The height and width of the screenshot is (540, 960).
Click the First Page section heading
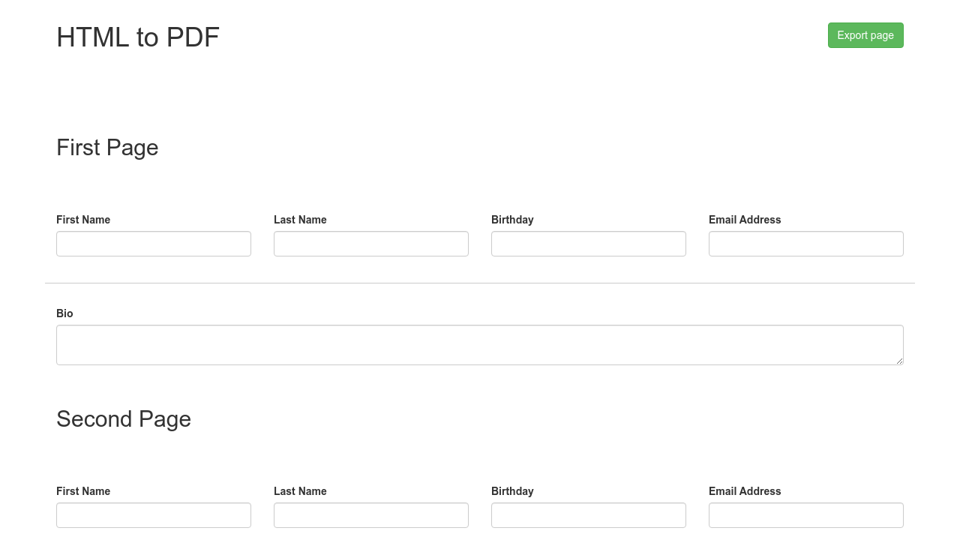point(107,148)
